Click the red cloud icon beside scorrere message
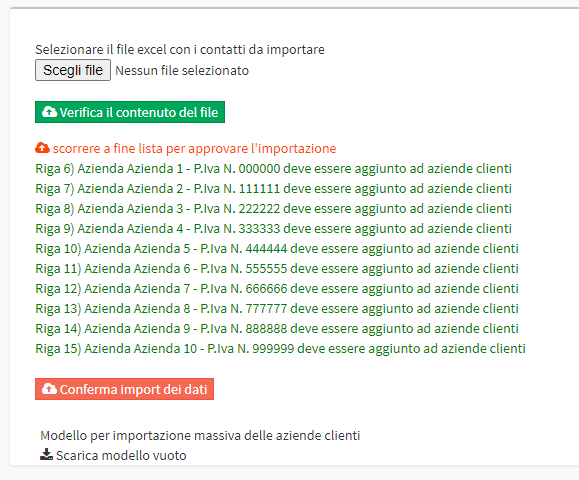The width and height of the screenshot is (579, 480). click(42, 148)
